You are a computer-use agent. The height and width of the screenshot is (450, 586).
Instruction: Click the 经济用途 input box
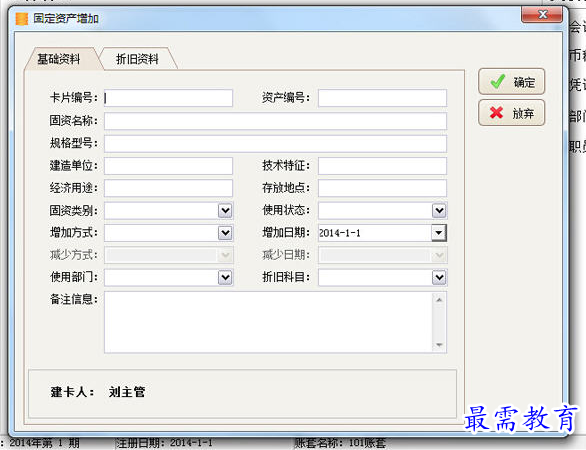tap(168, 188)
